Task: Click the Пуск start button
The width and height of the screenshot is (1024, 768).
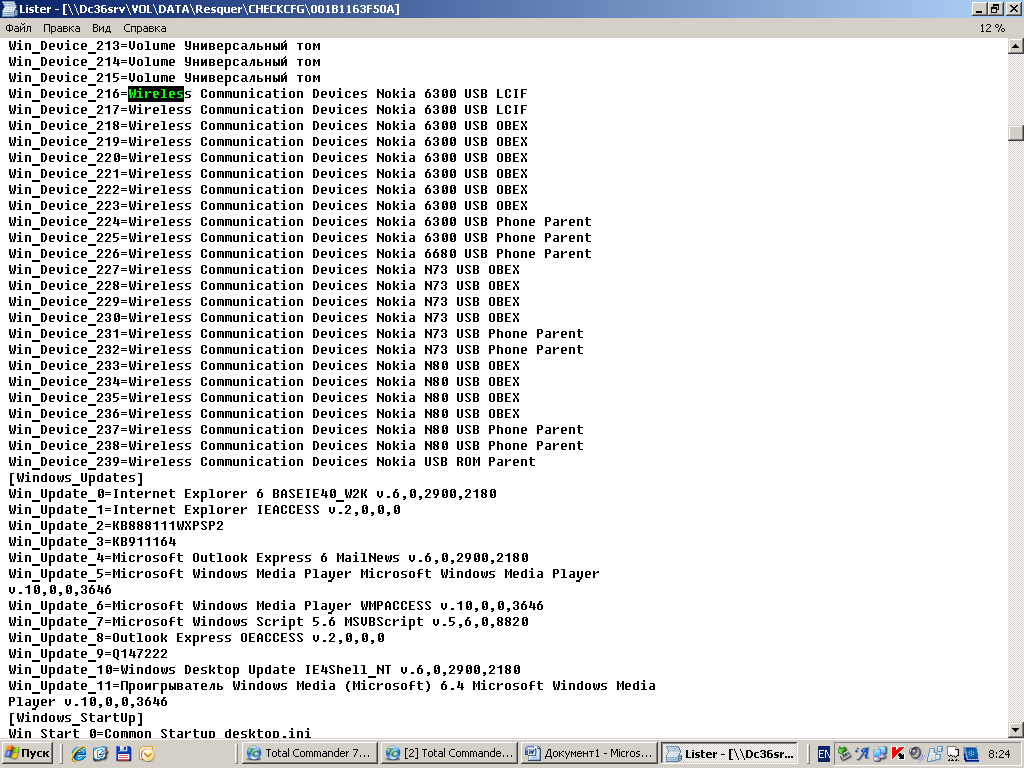Action: (28, 753)
